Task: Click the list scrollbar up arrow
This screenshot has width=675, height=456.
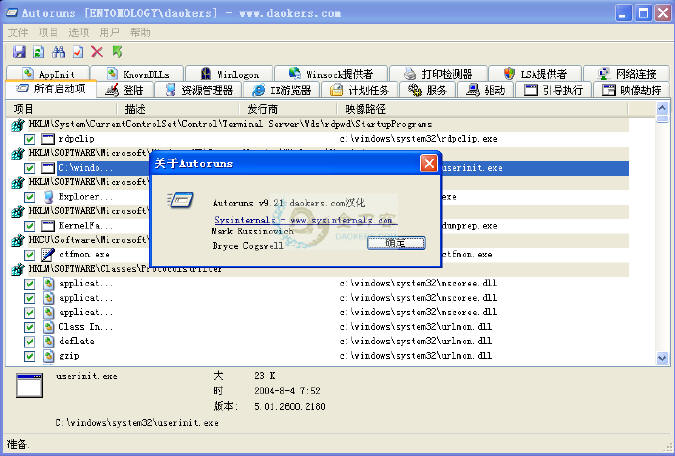Action: pos(662,108)
